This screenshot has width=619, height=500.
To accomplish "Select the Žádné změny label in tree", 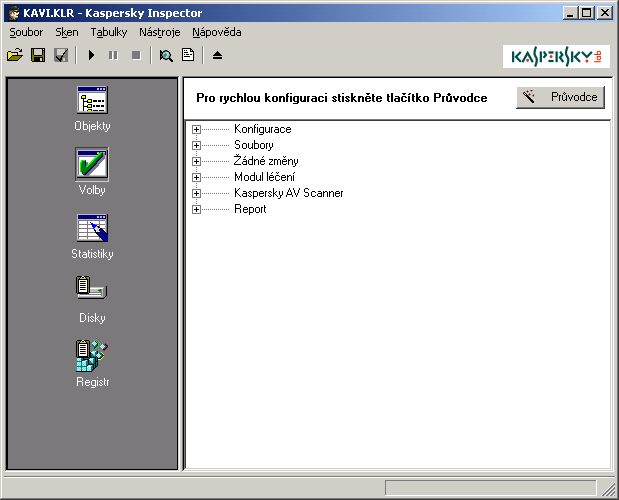I will tap(266, 161).
